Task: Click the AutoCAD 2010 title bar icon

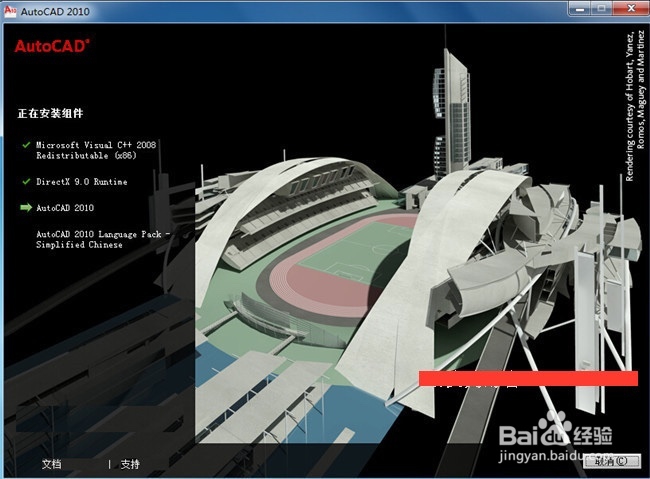Action: click(10, 11)
